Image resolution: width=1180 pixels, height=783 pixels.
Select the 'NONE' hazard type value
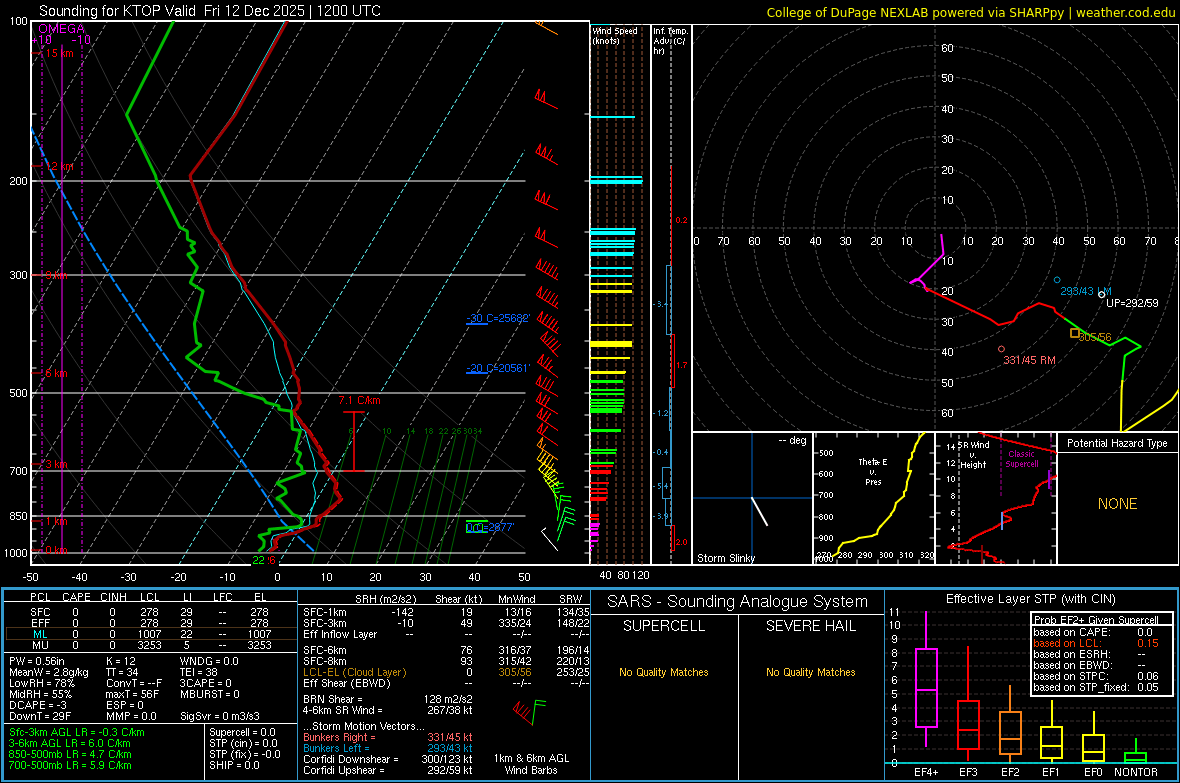coord(1117,504)
